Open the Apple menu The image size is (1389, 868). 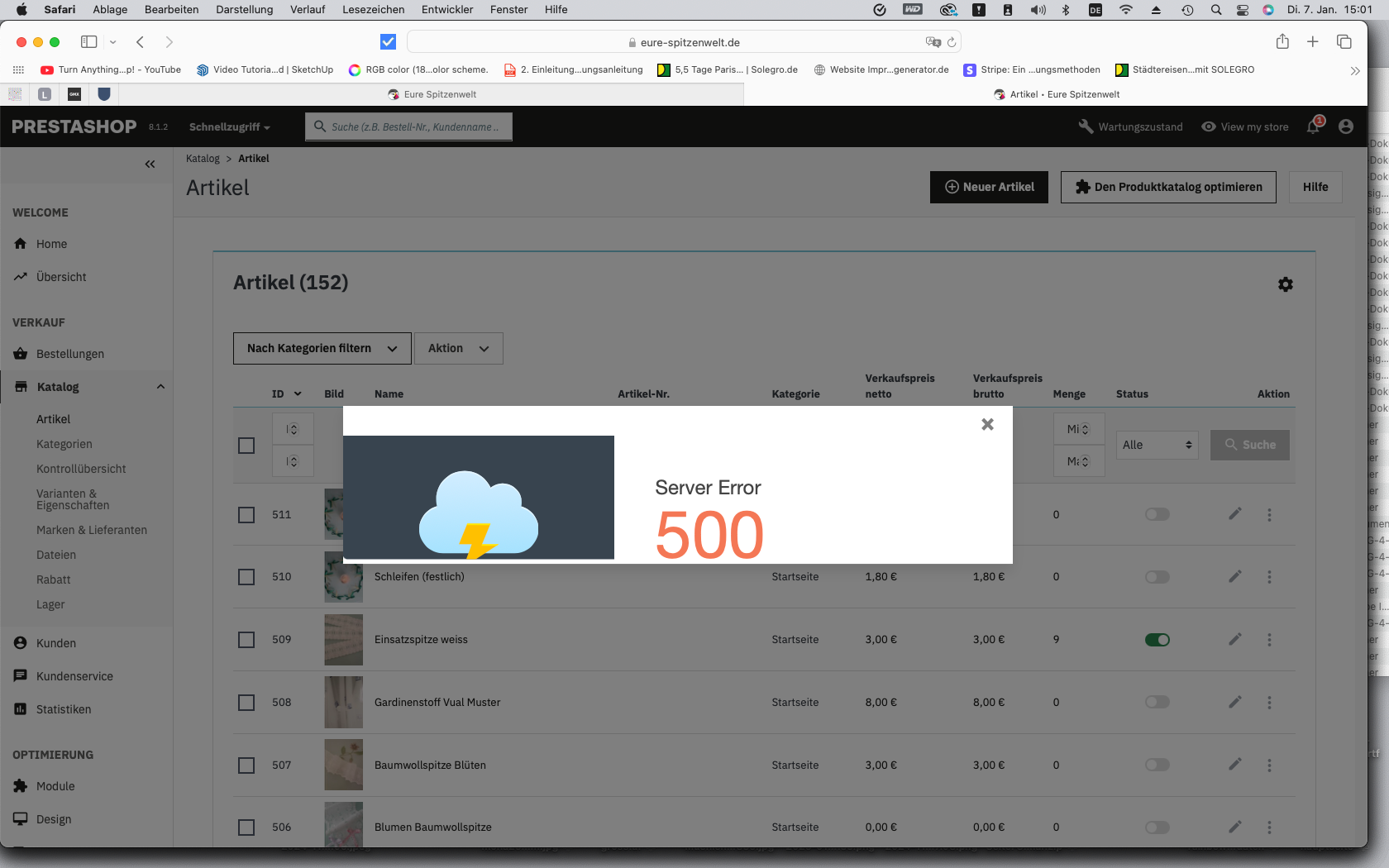(21, 10)
